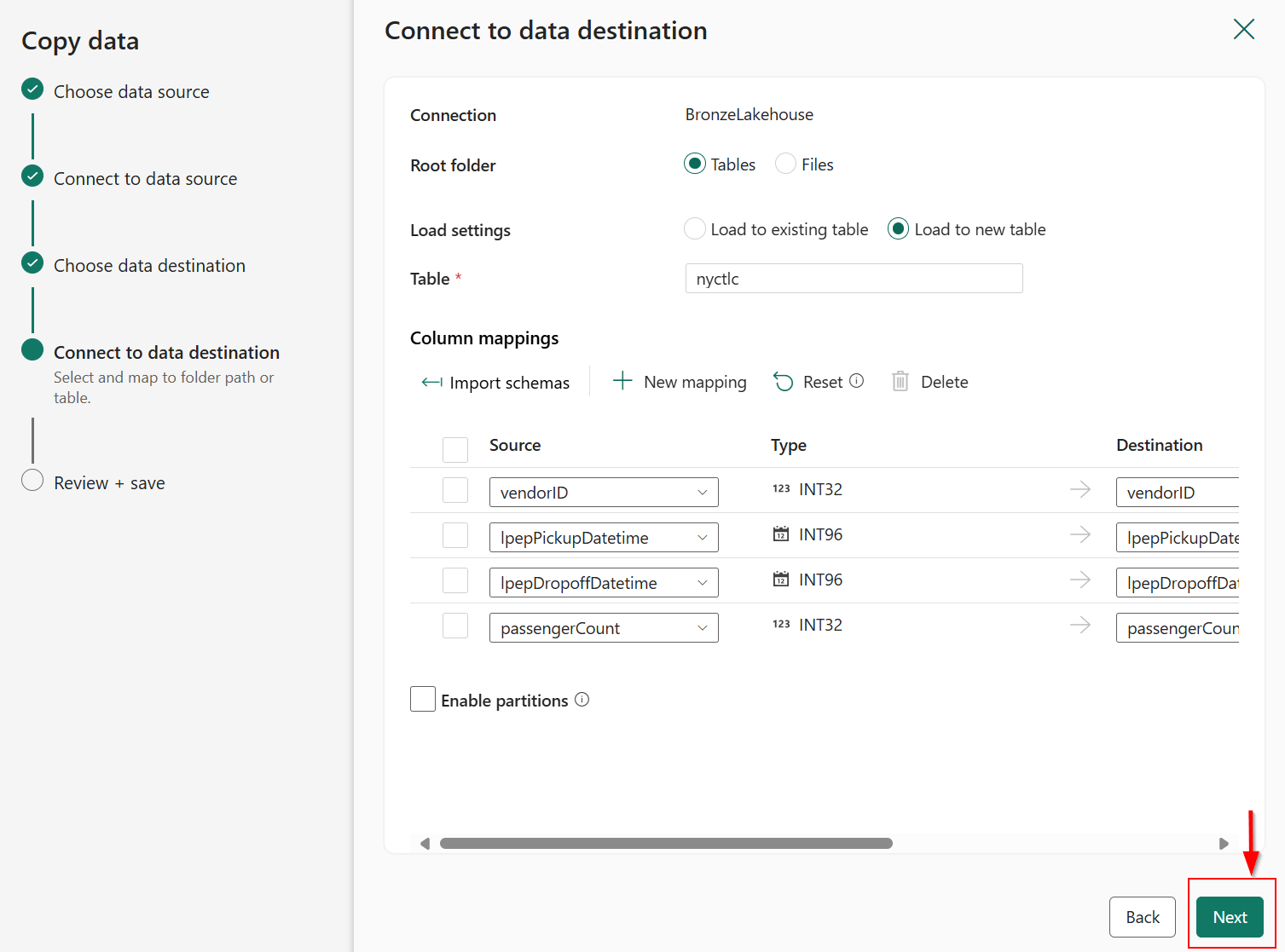1285x952 pixels.
Task: Click the Import schemas button label
Action: click(509, 383)
